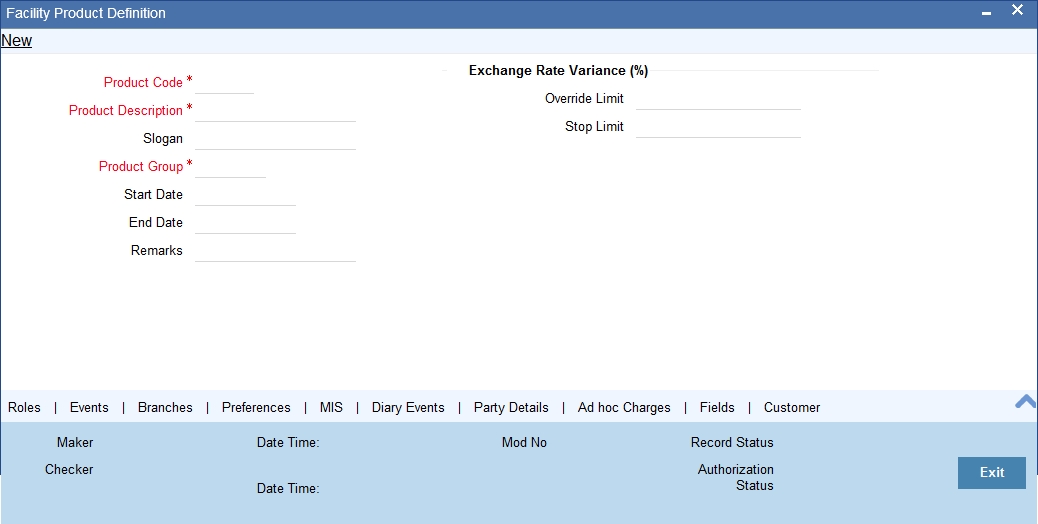Open the Fields sub-screen
This screenshot has height=524, width=1038.
click(x=718, y=408)
